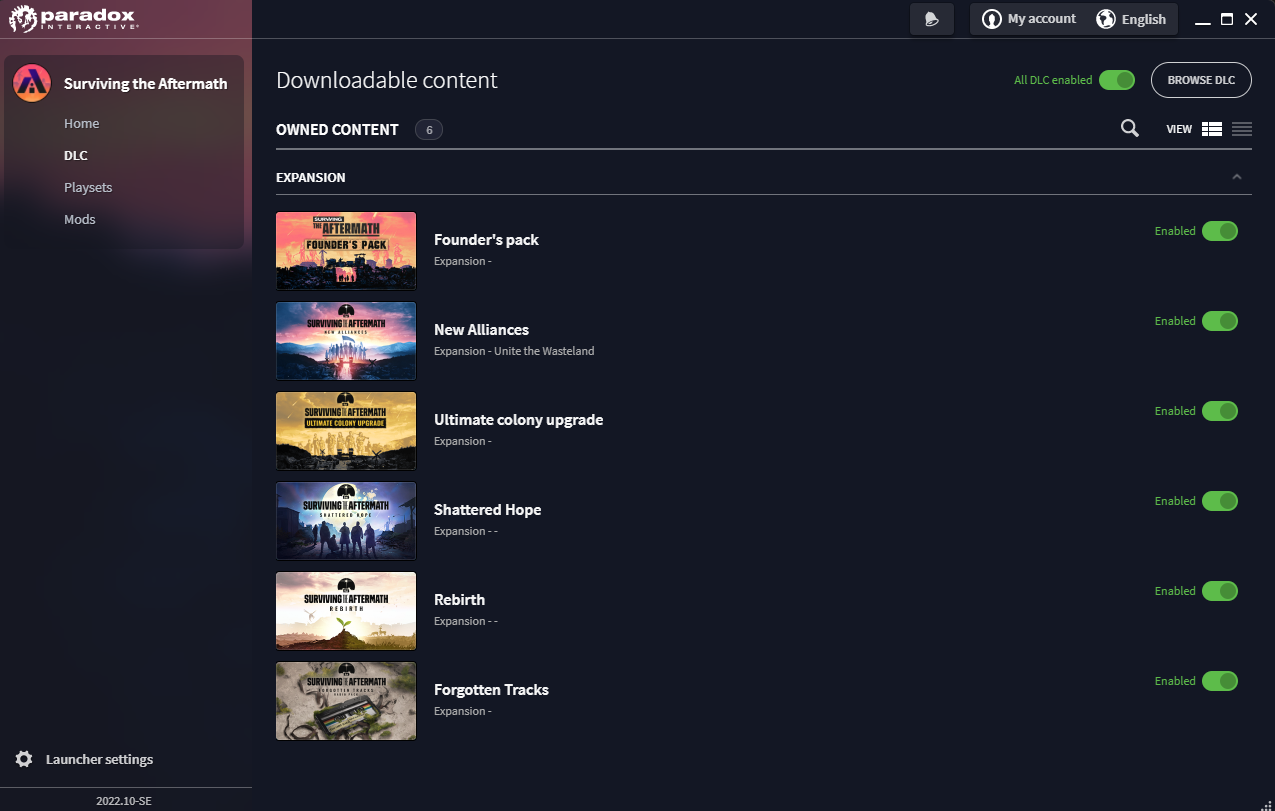The image size is (1275, 811).
Task: Open Launcher settings via gear icon
Action: pos(22,758)
